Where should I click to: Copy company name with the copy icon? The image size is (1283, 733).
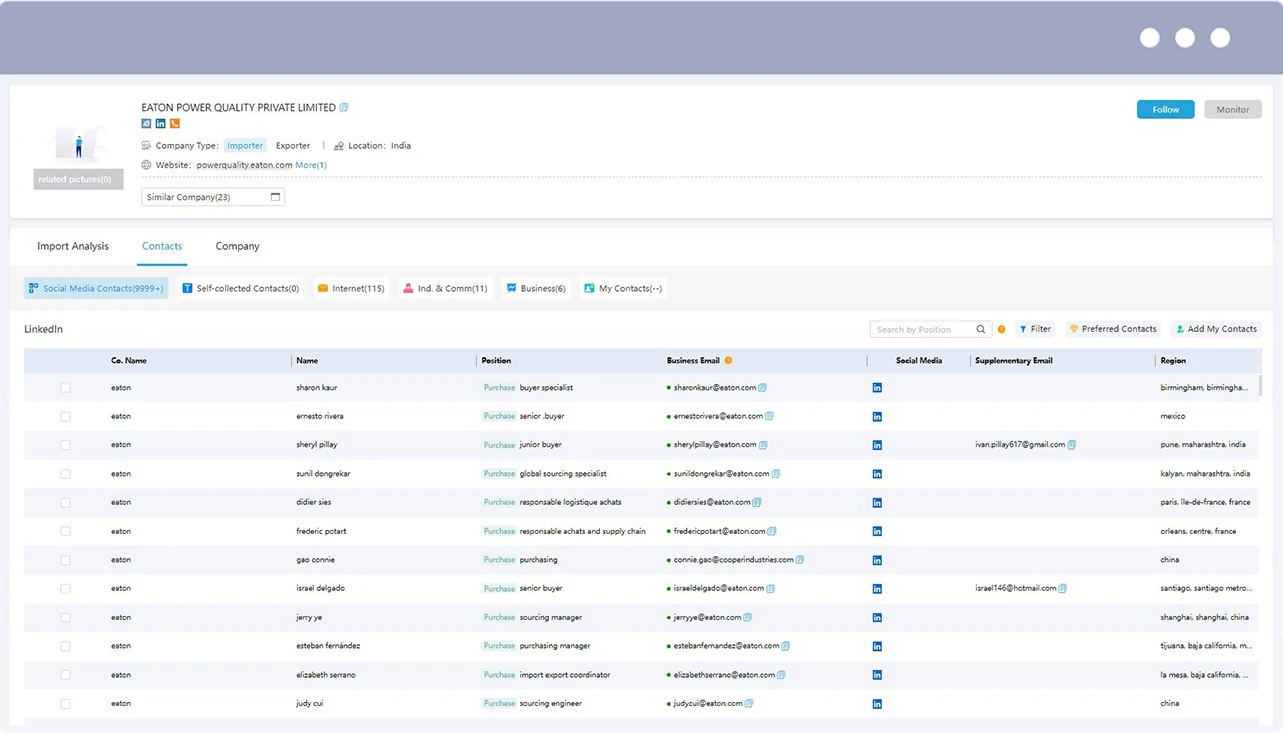(x=344, y=107)
